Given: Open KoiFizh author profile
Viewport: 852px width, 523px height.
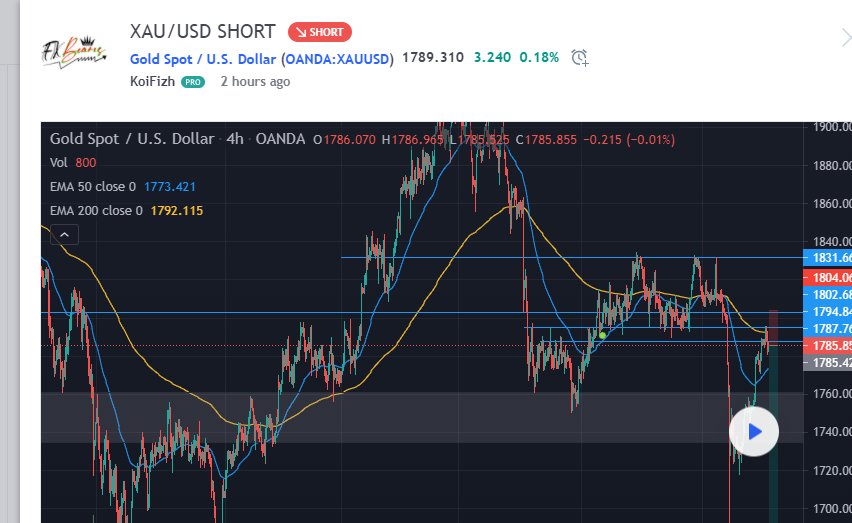Looking at the screenshot, I should (152, 81).
